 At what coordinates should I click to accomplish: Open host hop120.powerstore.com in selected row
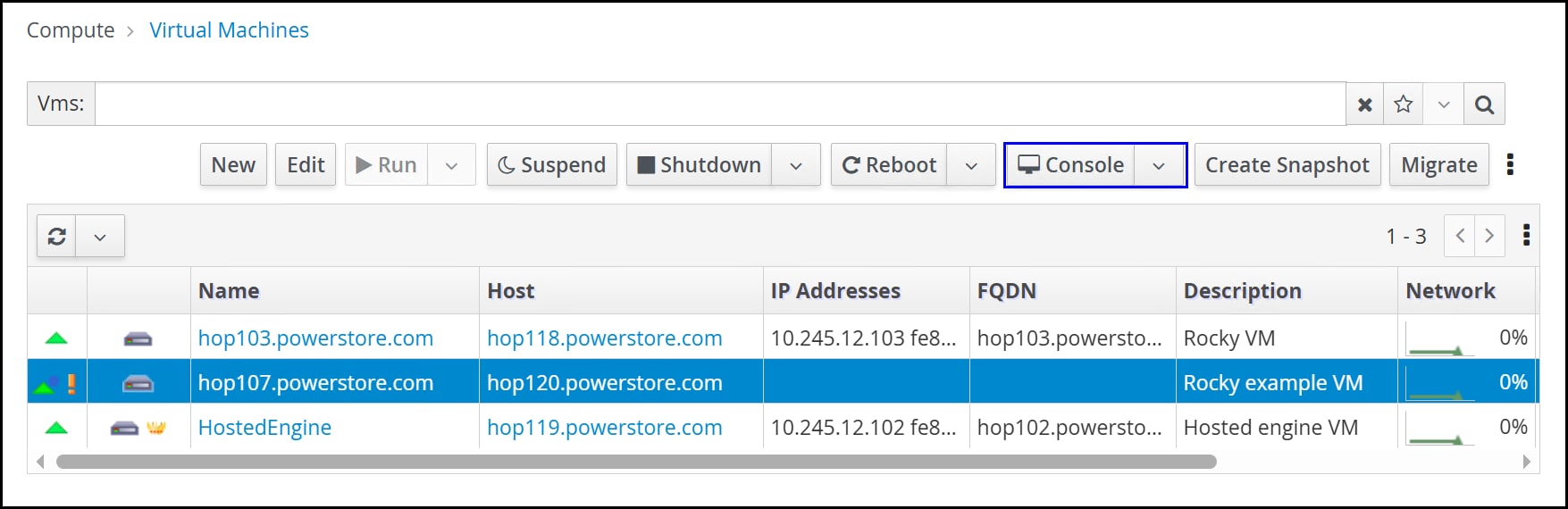(x=604, y=383)
